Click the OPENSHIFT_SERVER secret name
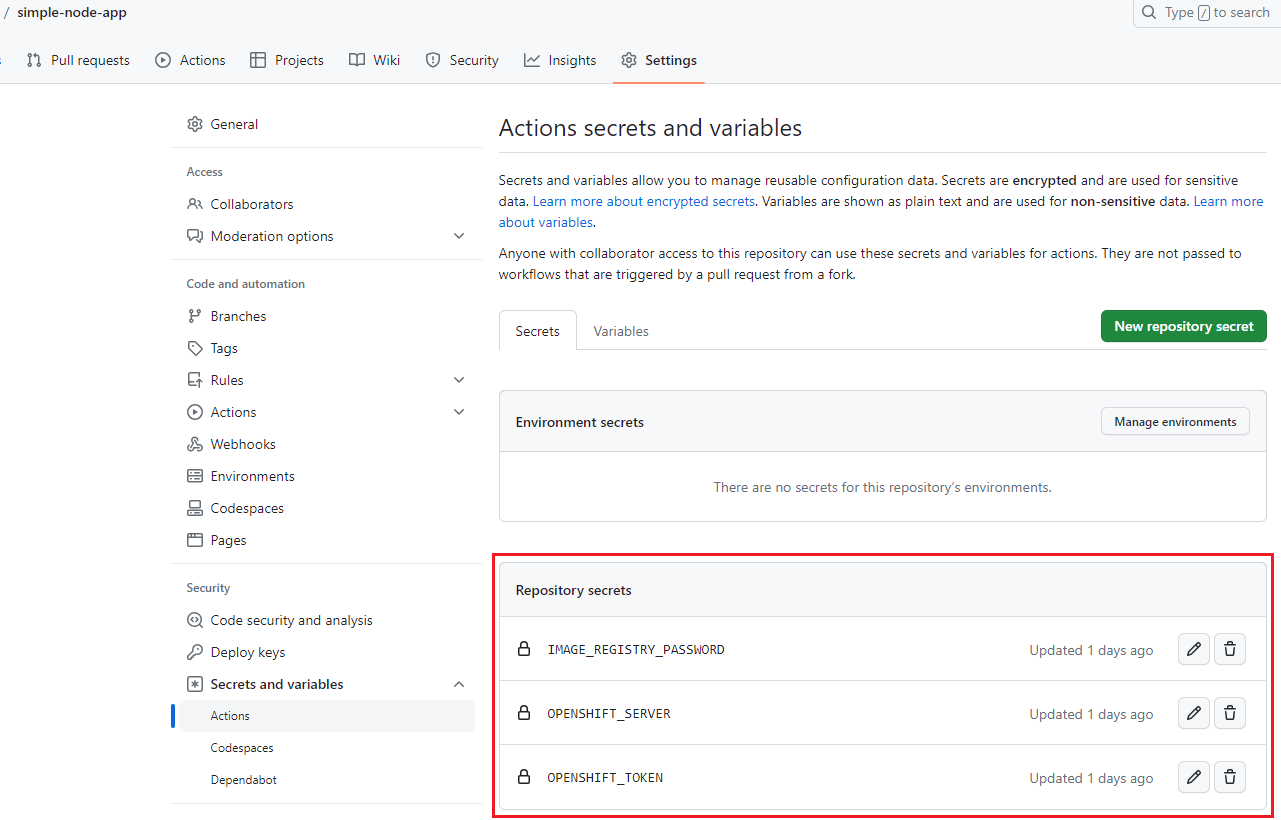 click(609, 714)
